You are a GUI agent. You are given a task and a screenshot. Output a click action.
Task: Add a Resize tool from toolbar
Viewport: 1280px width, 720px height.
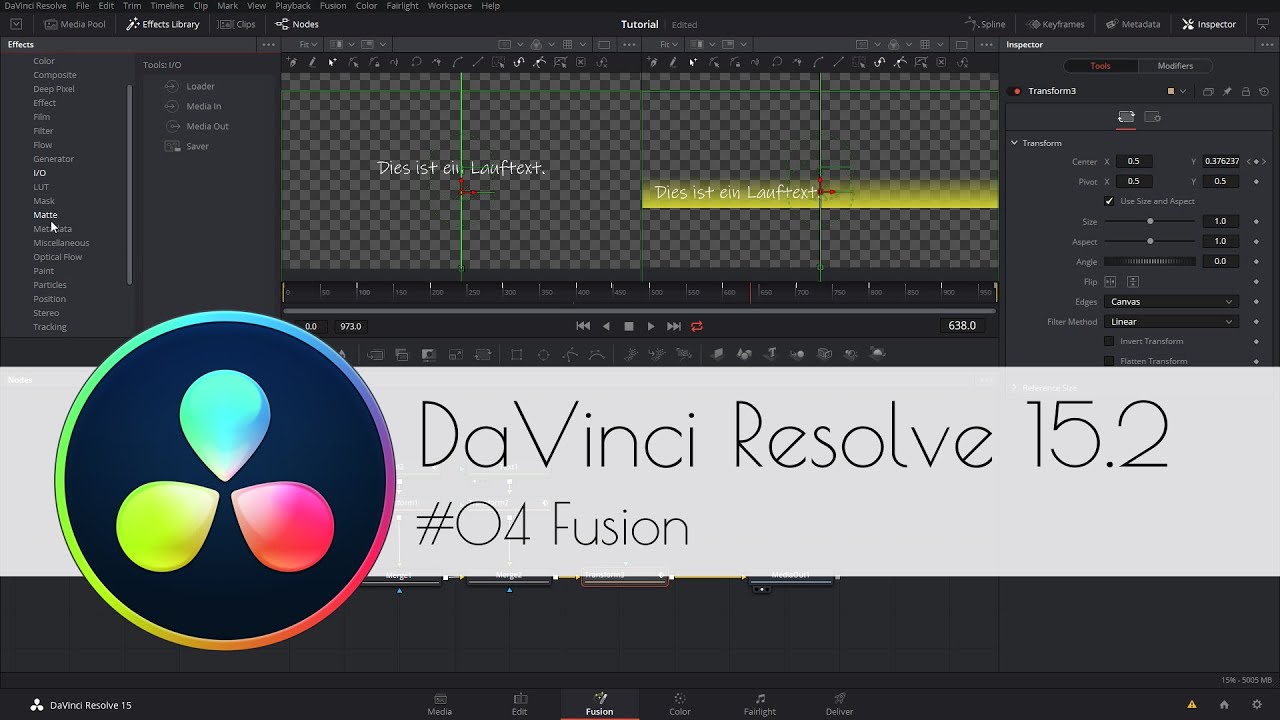455,354
